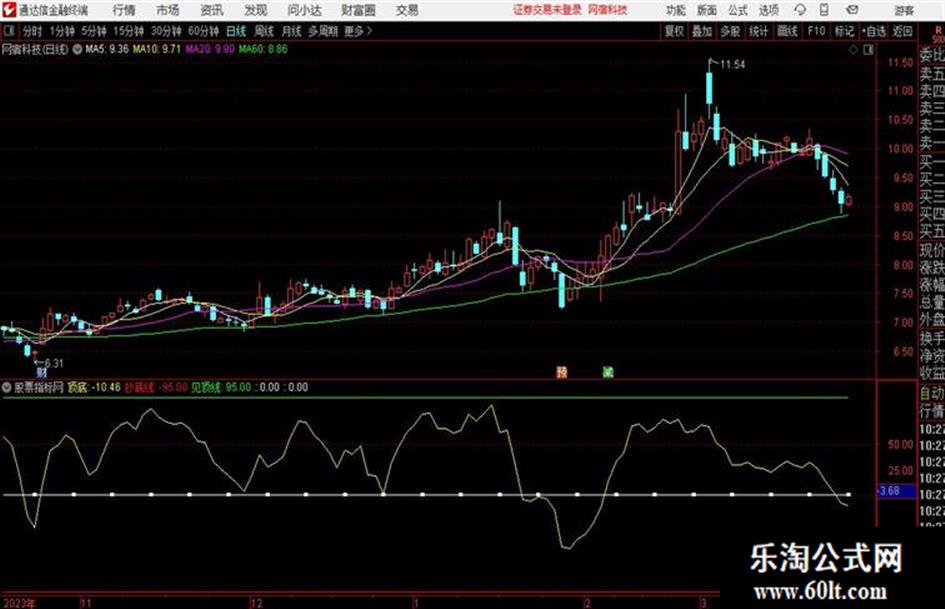The height and width of the screenshot is (609, 945).
Task: Click the 通达信金融终端 logo icon
Action: [9, 10]
